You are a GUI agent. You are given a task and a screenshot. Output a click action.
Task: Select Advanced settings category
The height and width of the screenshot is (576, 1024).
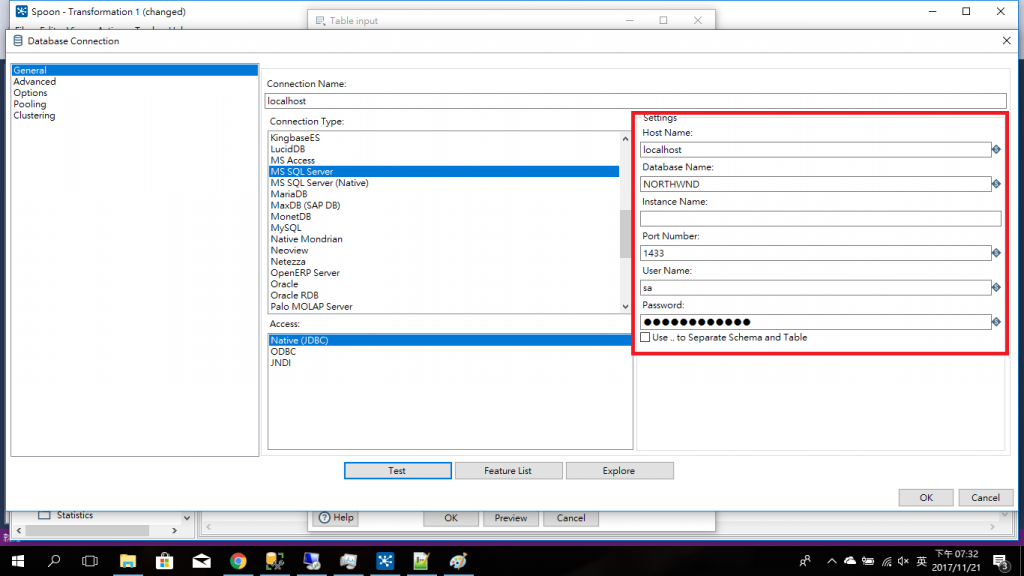point(35,82)
